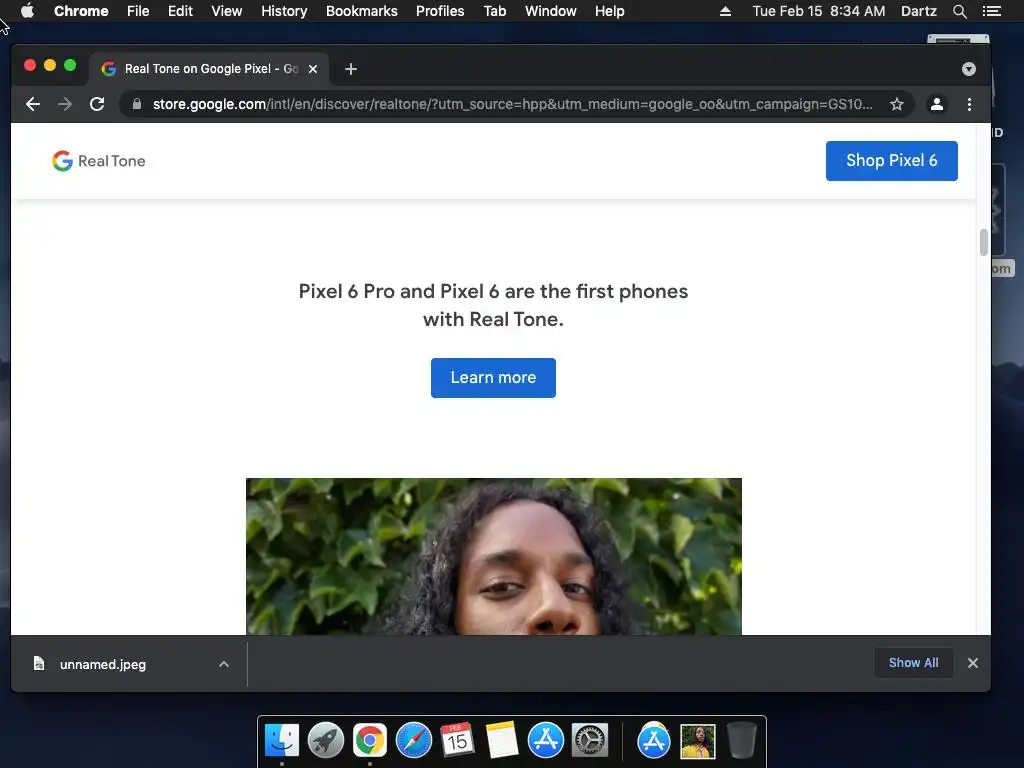Click the Shop Pixel 6 button
1024x768 pixels.
tap(891, 161)
